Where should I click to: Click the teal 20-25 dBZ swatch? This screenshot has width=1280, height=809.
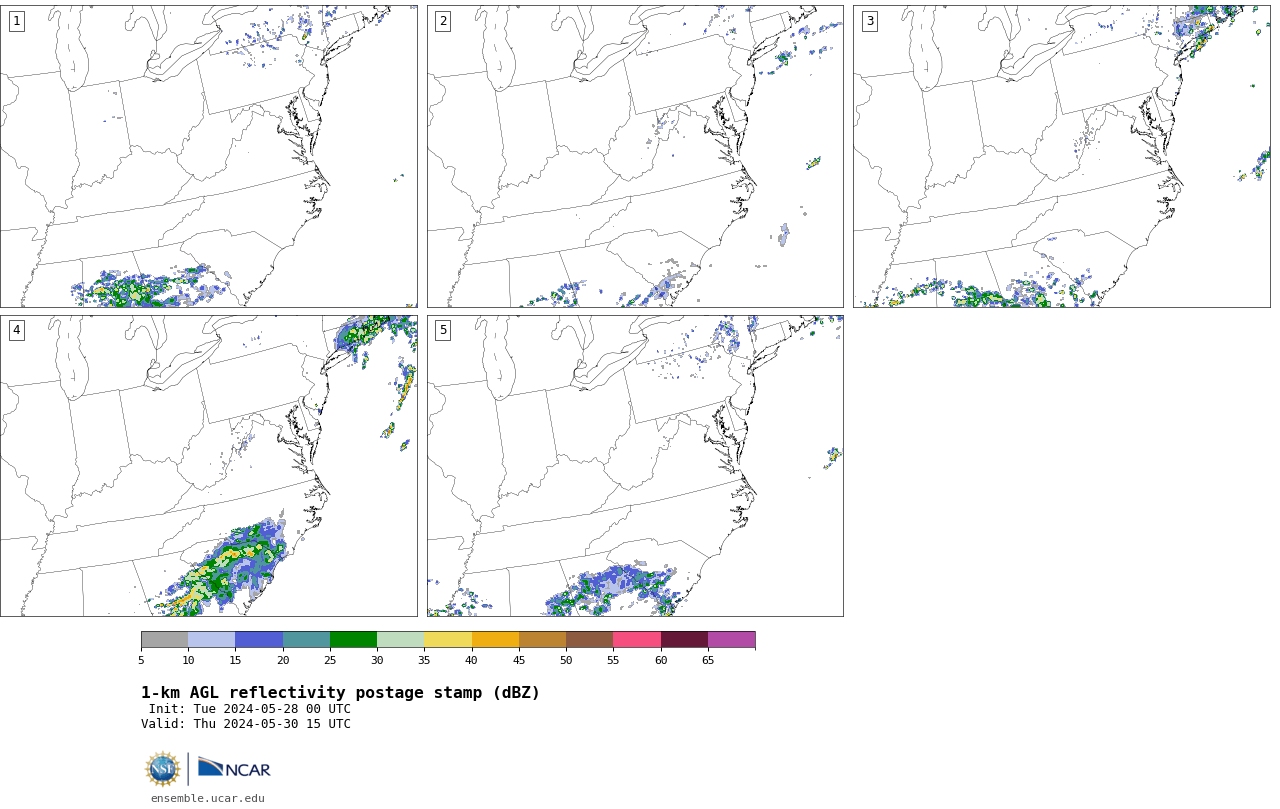306,639
